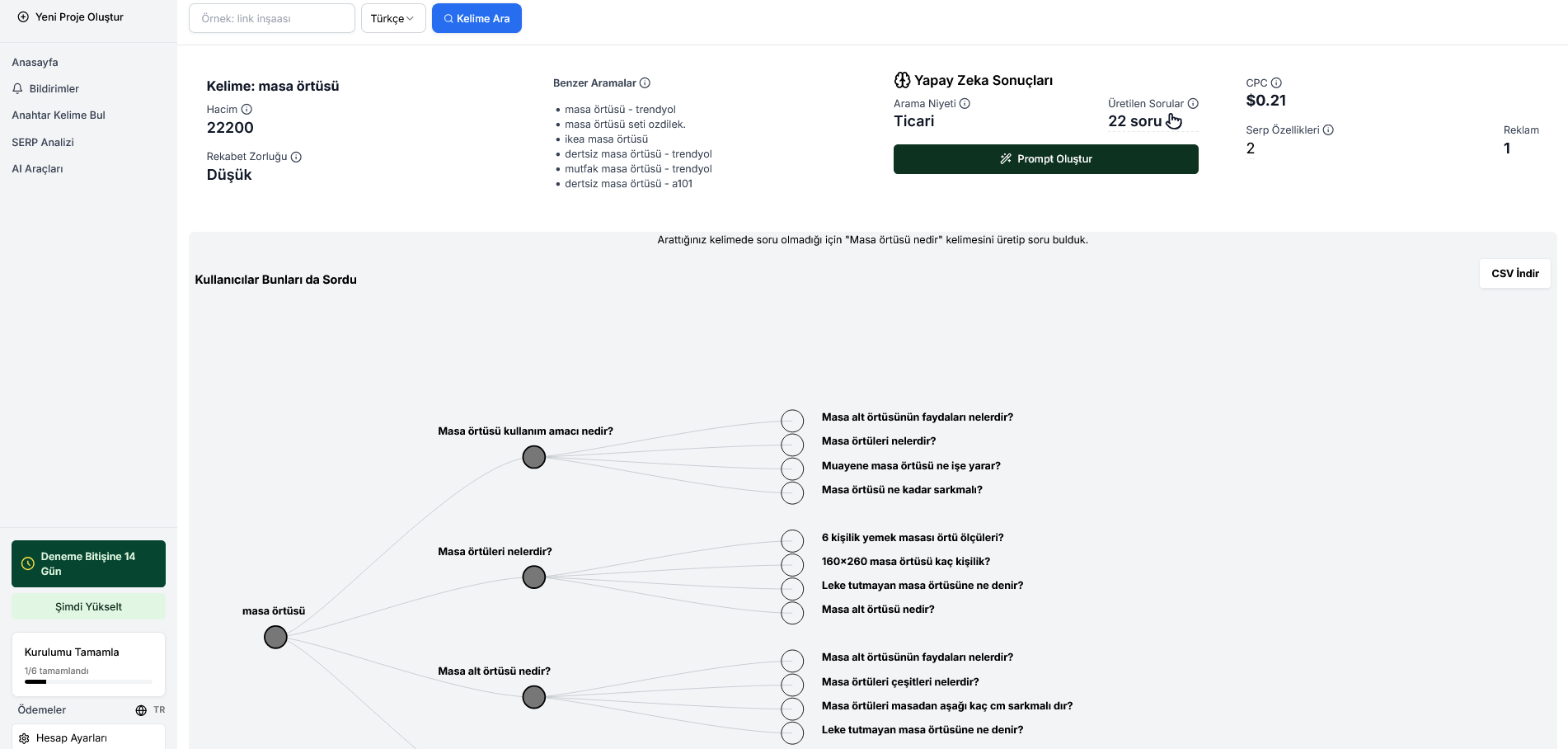Click the CPC info icon
The width and height of the screenshot is (1568, 749).
tap(1275, 82)
